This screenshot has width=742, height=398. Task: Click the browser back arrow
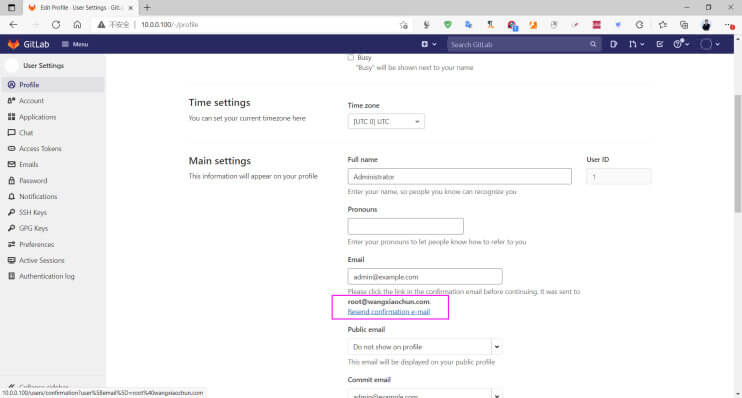13,25
